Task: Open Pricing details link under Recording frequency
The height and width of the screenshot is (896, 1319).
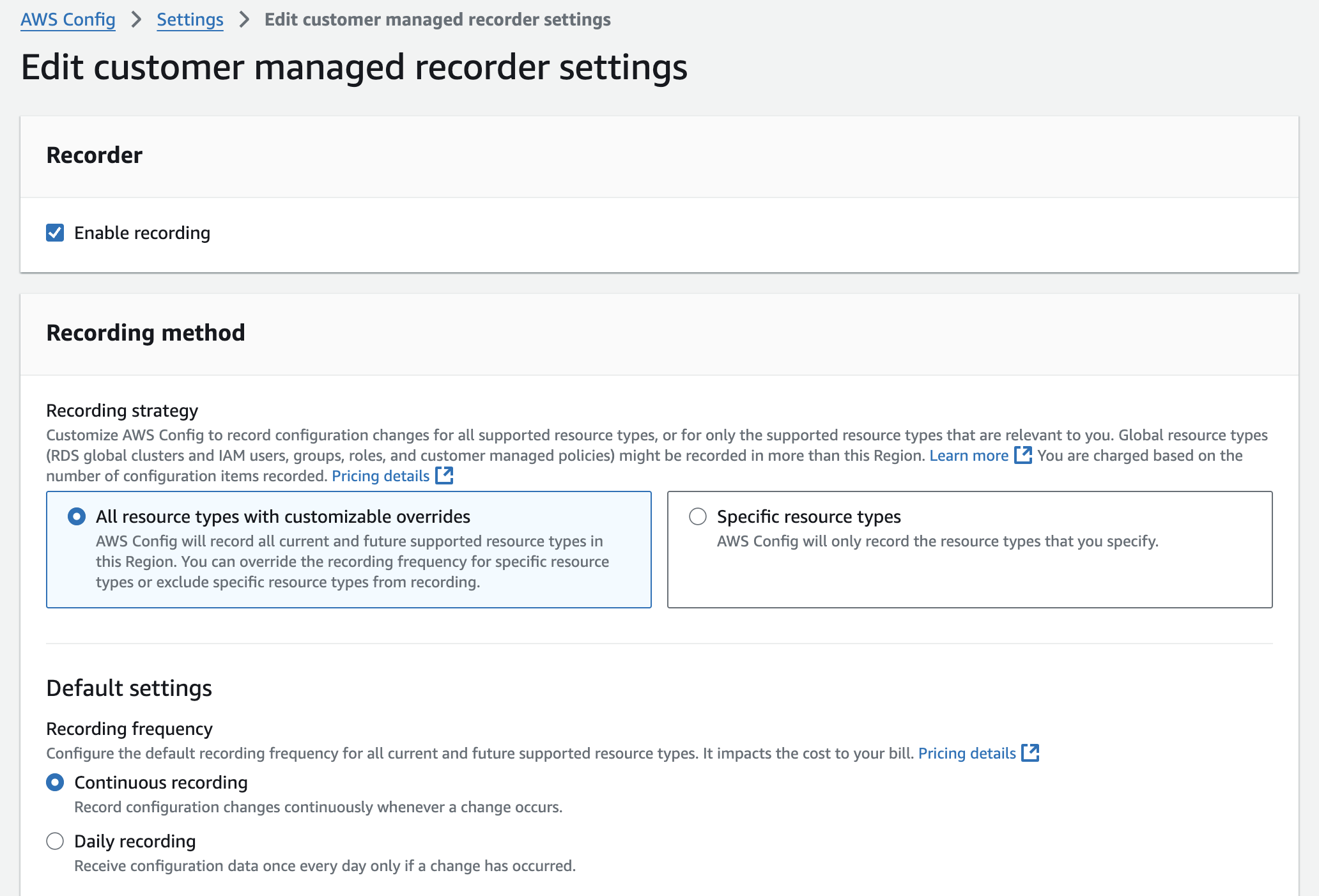Action: (x=966, y=753)
